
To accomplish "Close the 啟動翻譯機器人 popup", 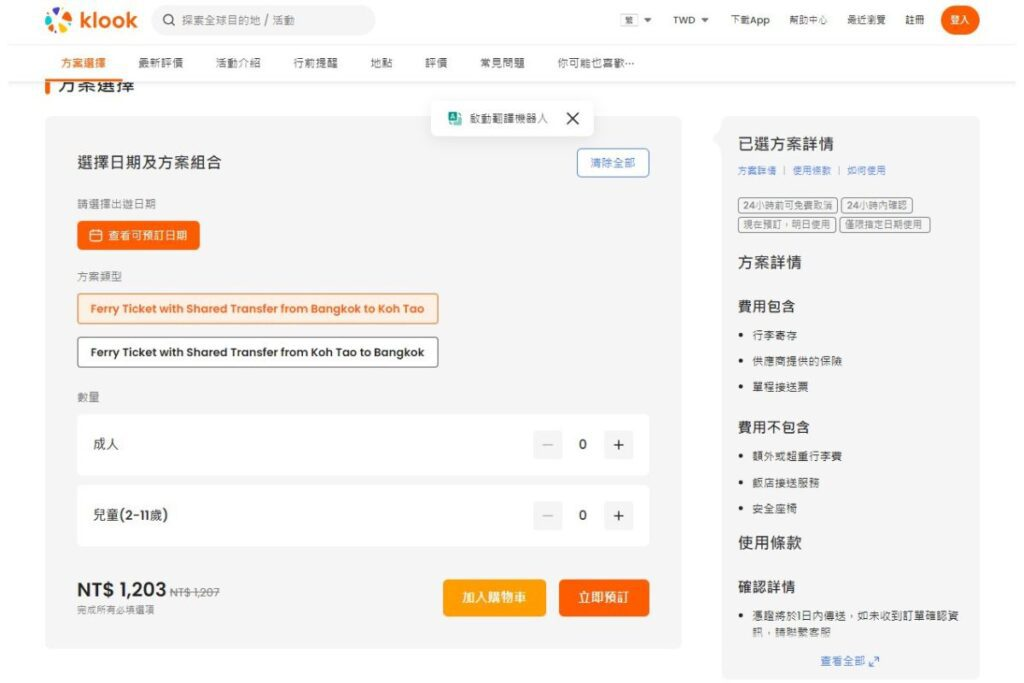I will pyautogui.click(x=573, y=118).
